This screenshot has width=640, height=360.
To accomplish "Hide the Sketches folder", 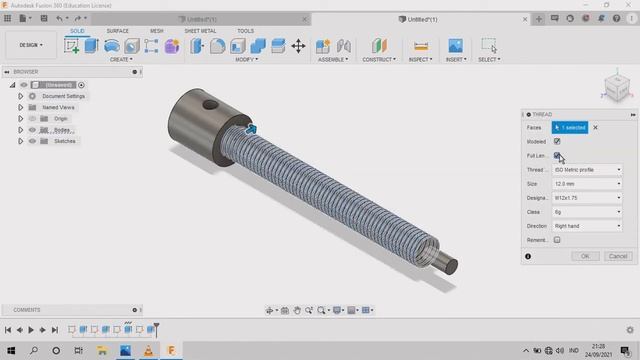I will [32, 141].
